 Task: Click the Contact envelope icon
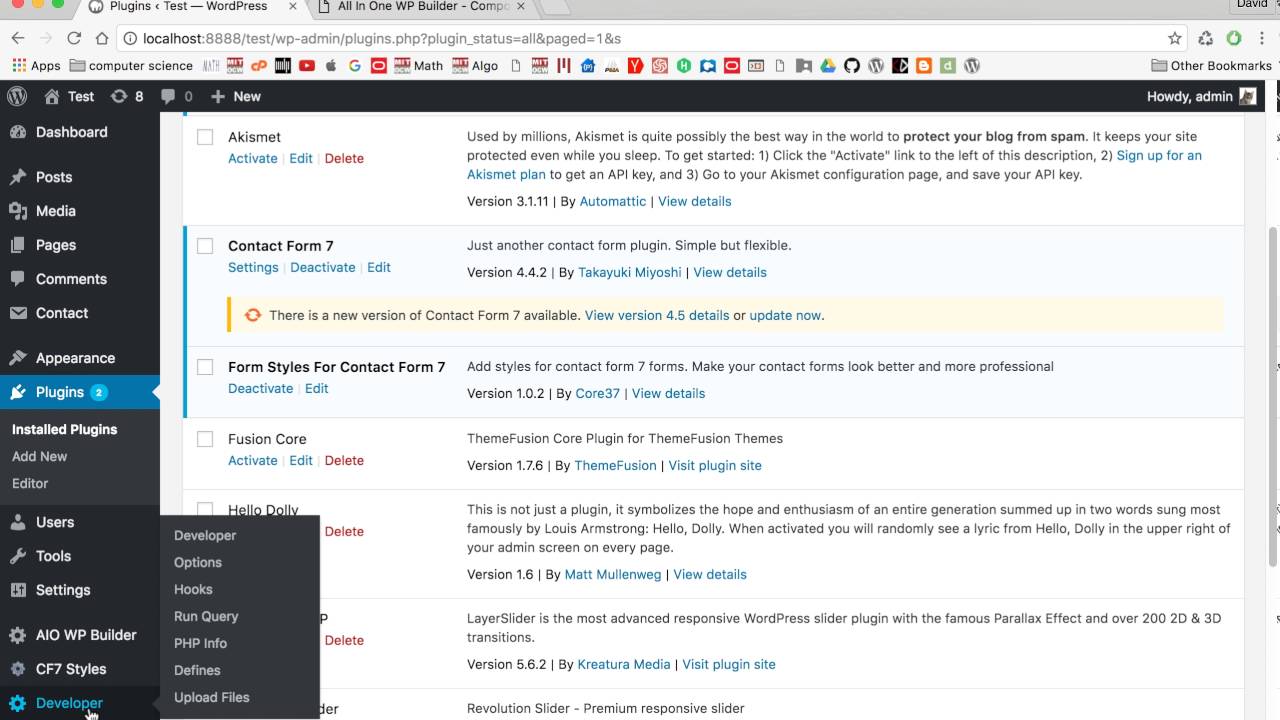click(x=18, y=313)
